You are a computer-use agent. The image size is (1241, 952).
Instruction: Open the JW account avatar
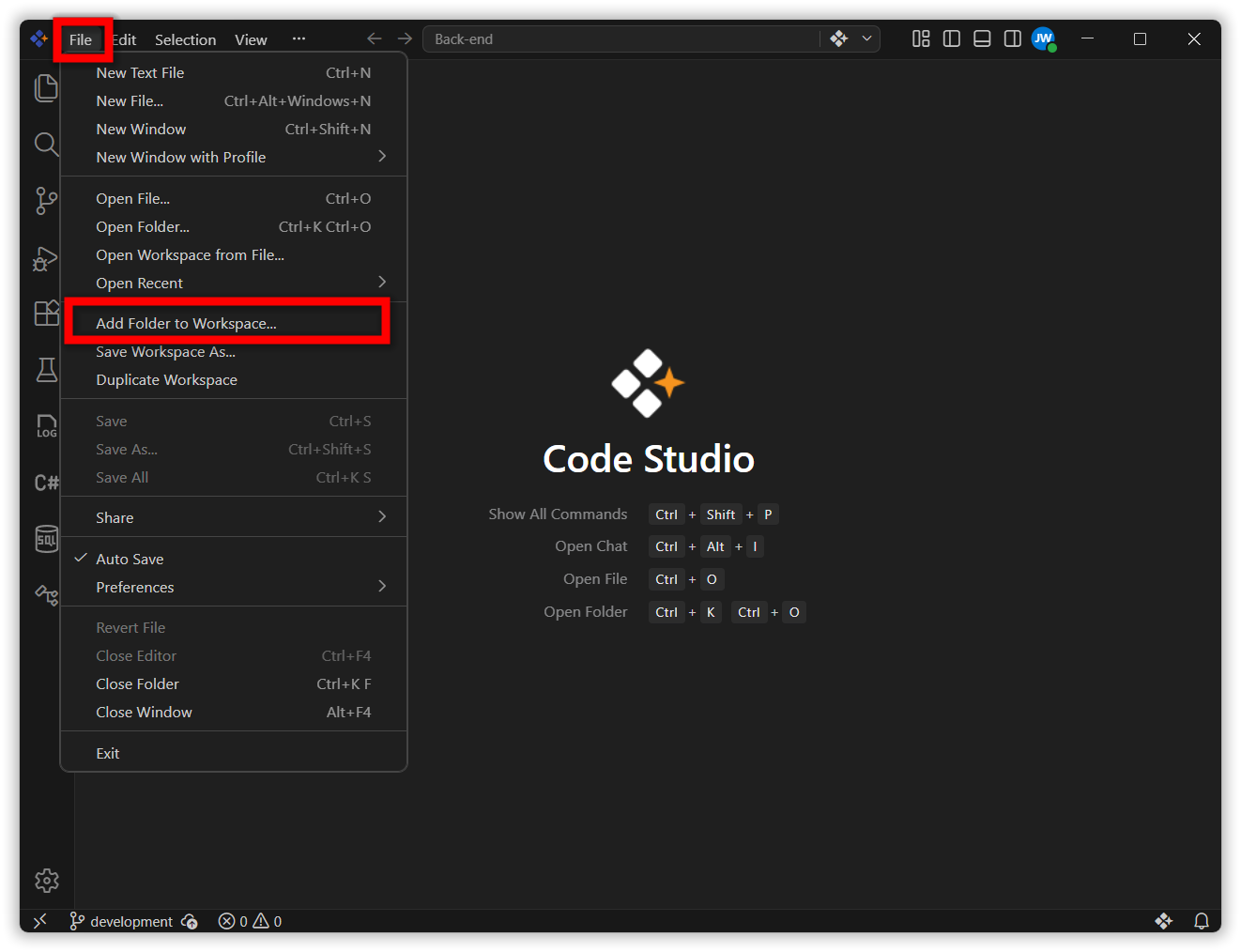tap(1044, 38)
